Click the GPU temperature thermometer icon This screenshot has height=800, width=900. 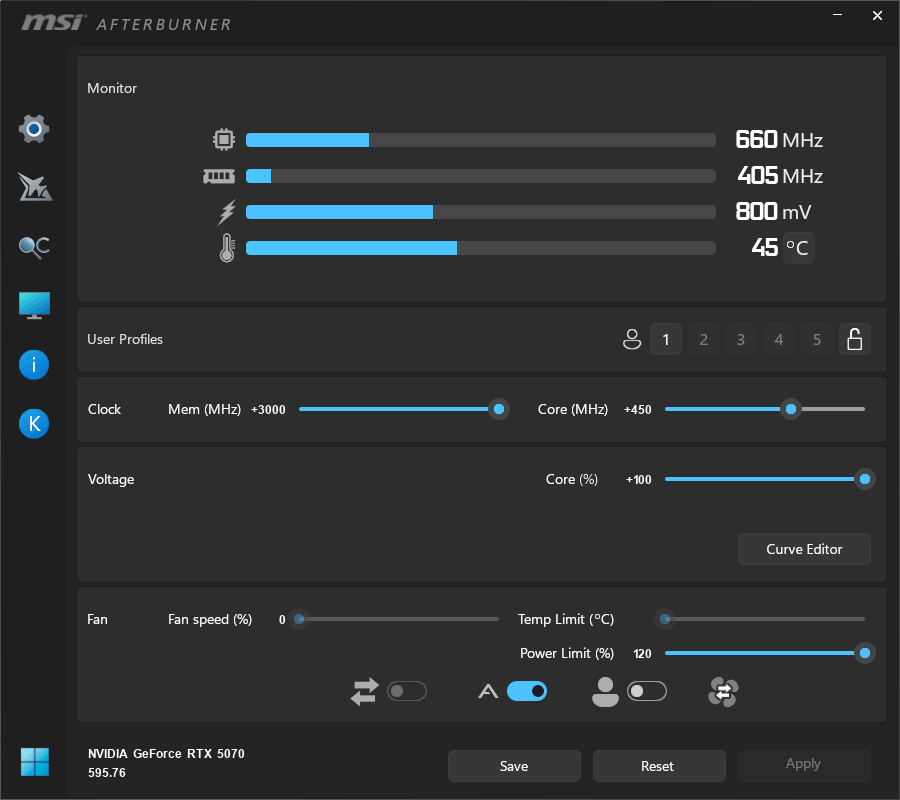coord(226,247)
